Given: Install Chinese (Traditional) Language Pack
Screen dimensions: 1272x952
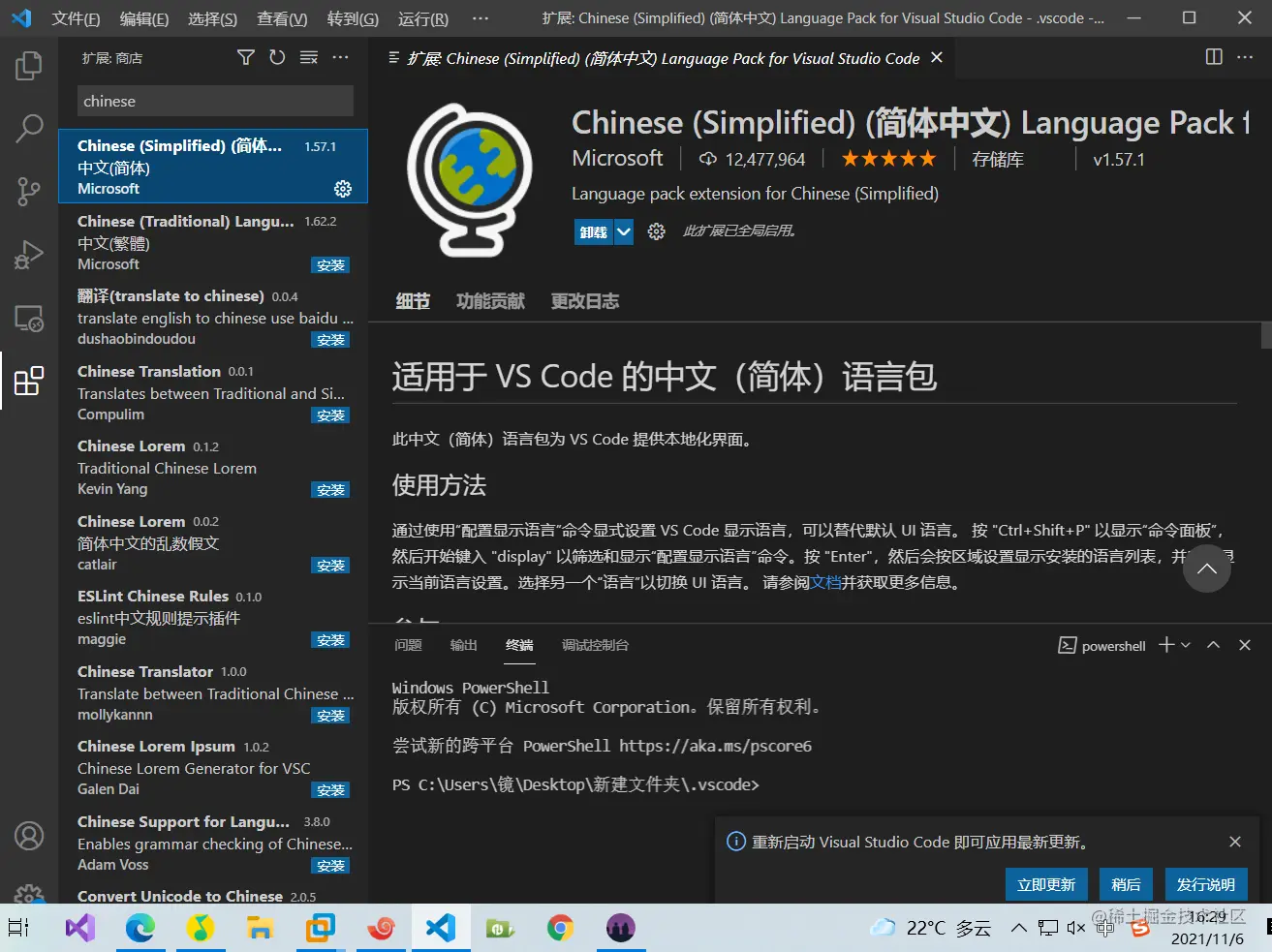Looking at the screenshot, I should 330,265.
